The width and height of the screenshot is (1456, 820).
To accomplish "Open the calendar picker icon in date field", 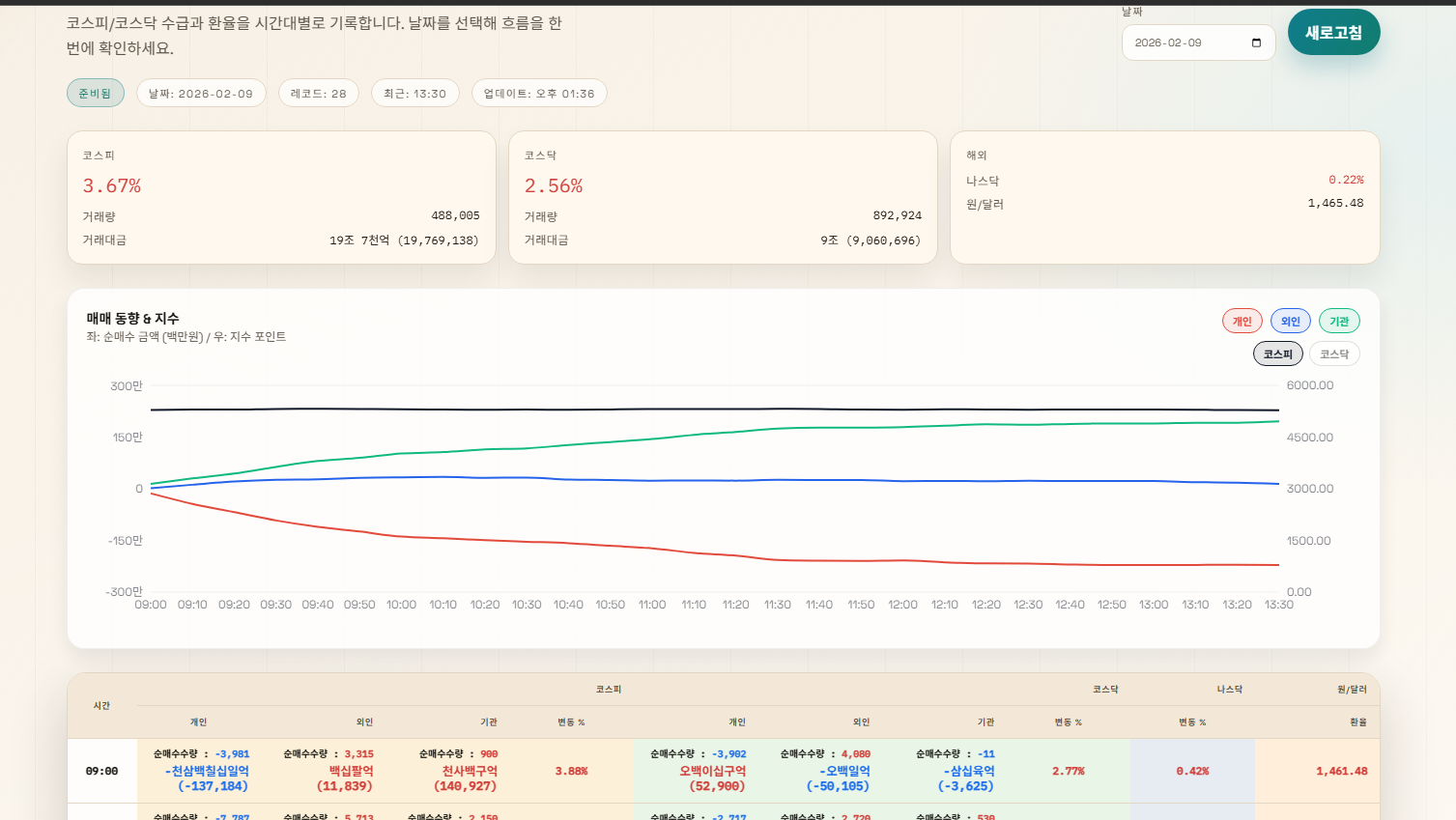I will (1256, 42).
